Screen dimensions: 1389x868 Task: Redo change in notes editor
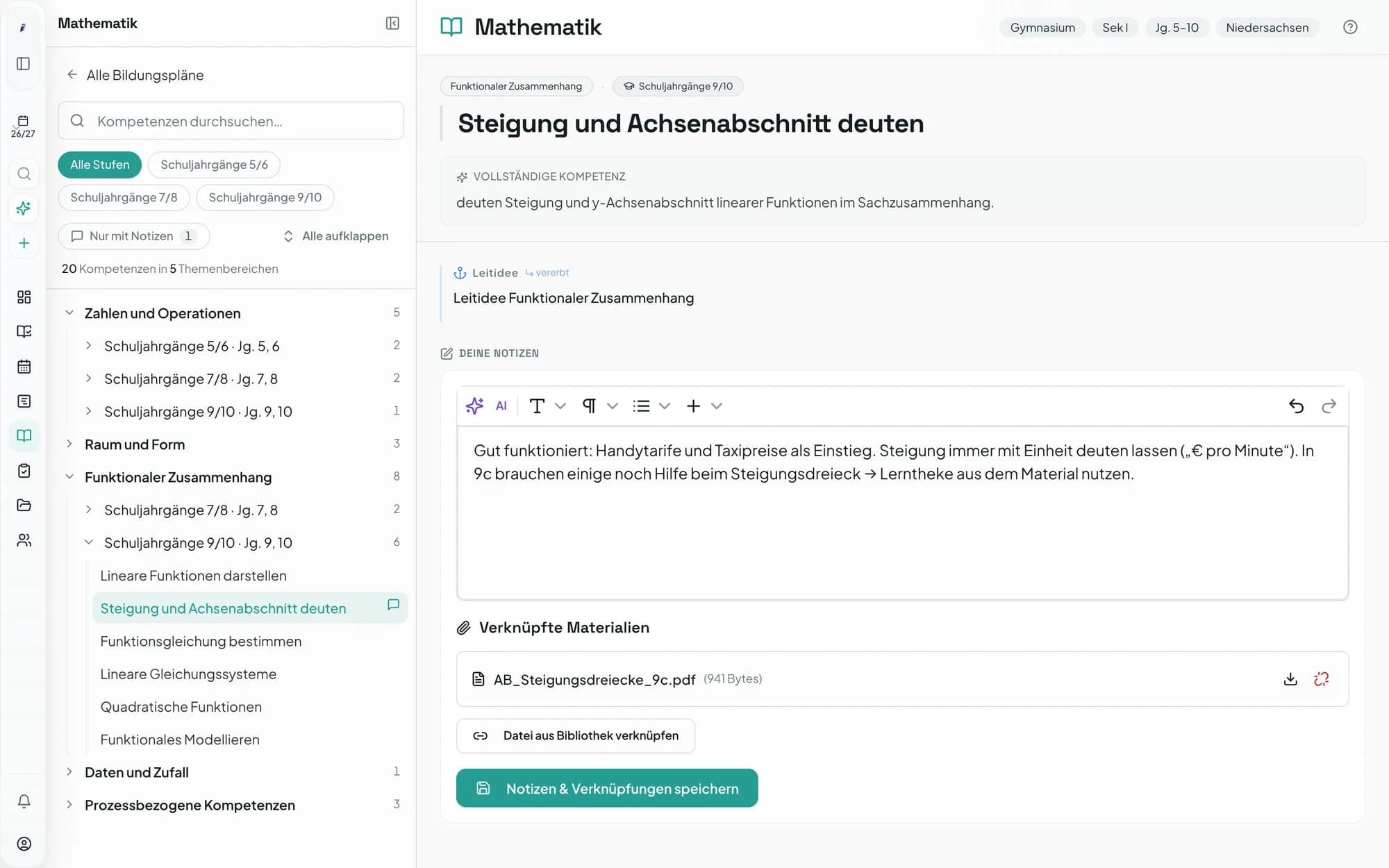(1329, 406)
